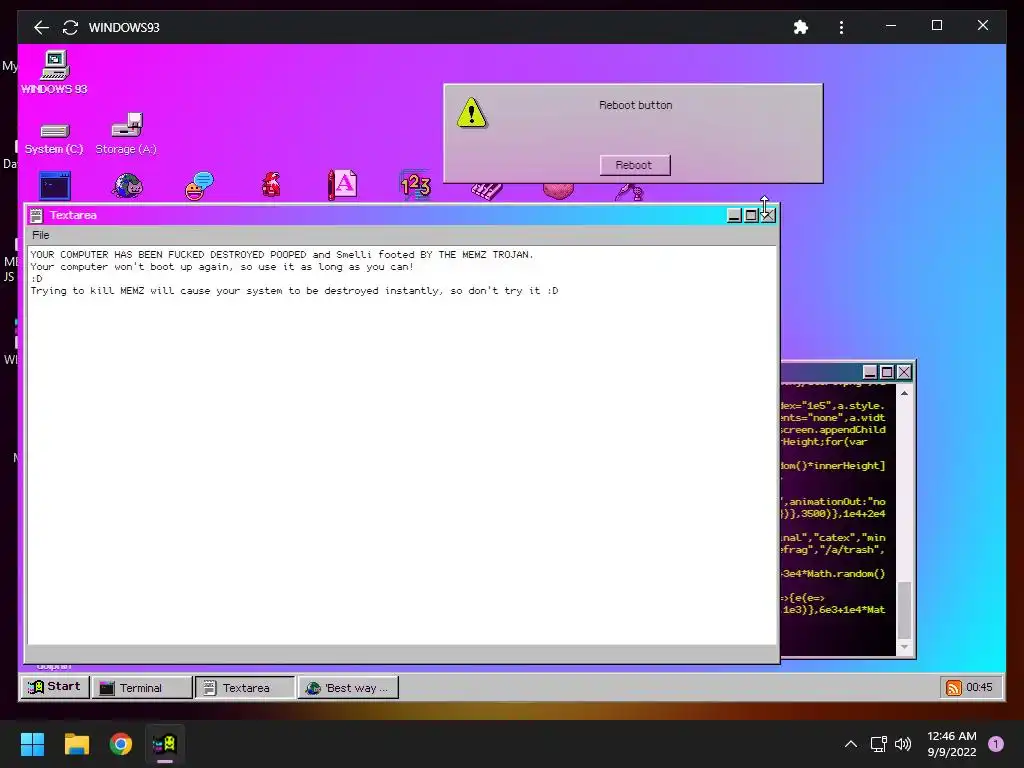This screenshot has width=1024, height=768.
Task: Show hidden system tray icons chevron
Action: coord(851,744)
